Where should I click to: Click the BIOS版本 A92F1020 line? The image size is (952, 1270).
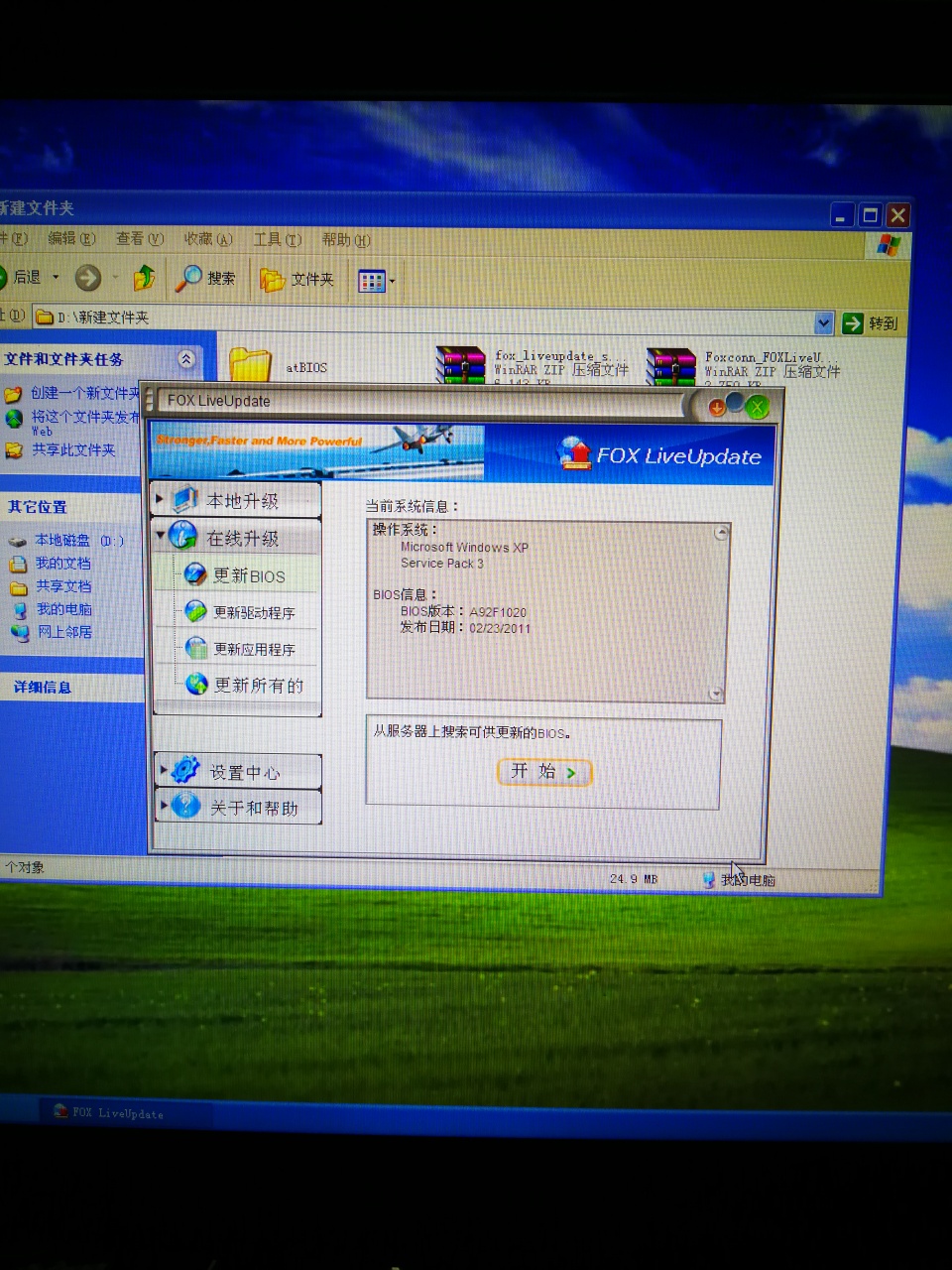(463, 612)
